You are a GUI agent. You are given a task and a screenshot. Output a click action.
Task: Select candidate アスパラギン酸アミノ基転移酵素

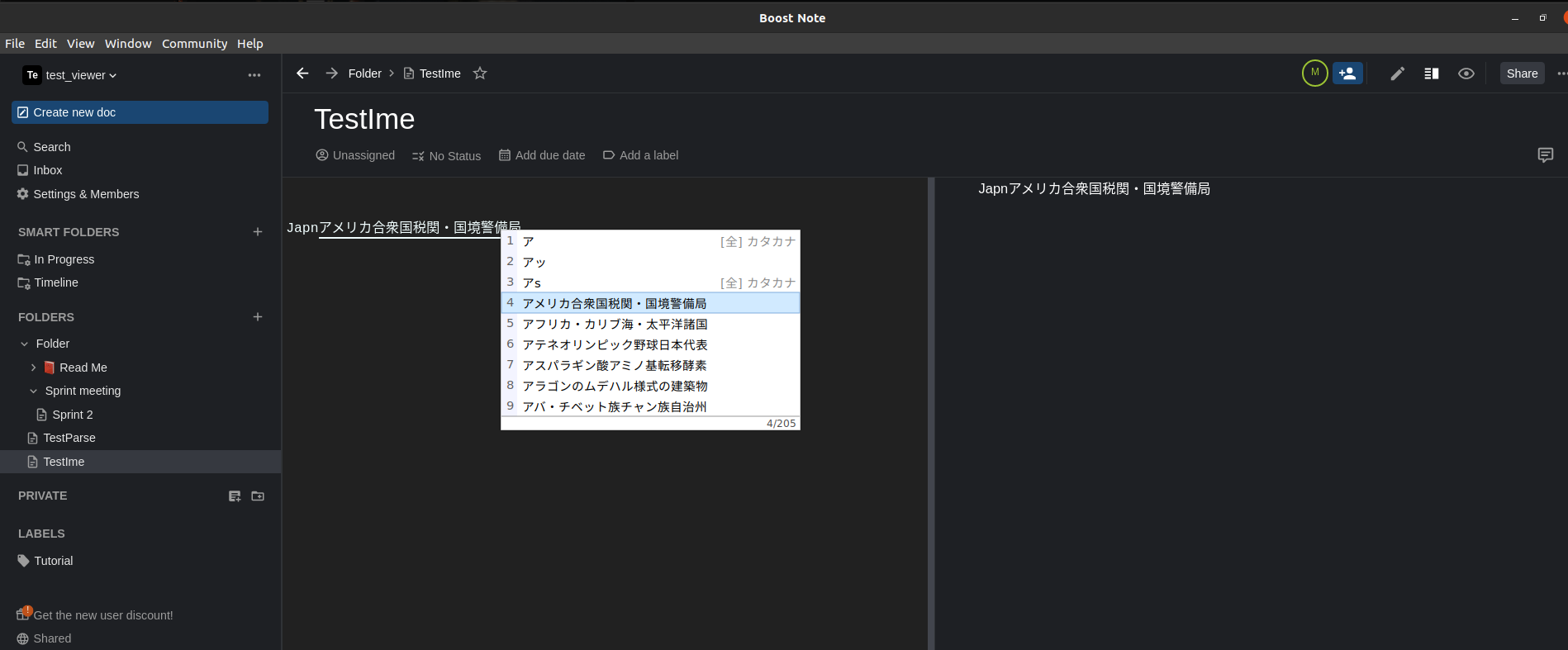pos(650,365)
